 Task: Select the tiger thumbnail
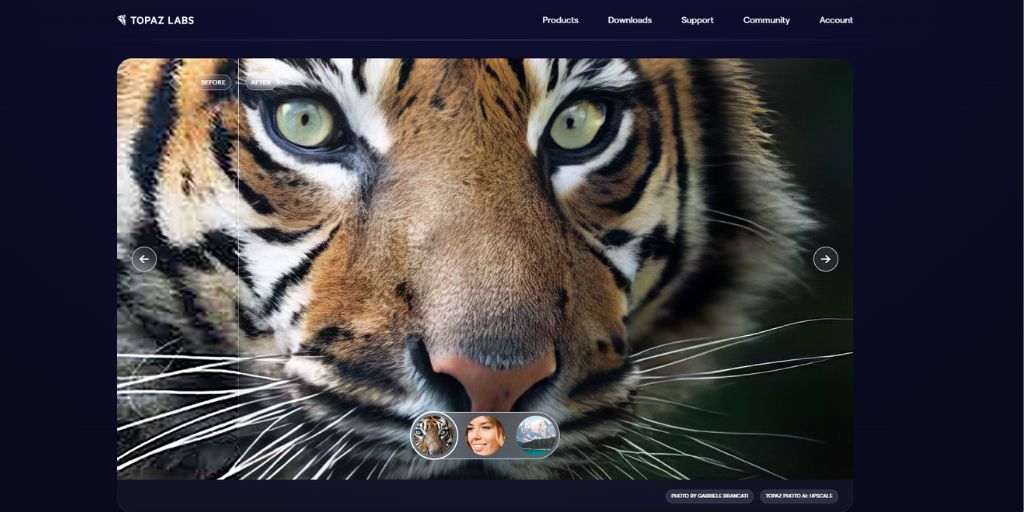coord(434,436)
